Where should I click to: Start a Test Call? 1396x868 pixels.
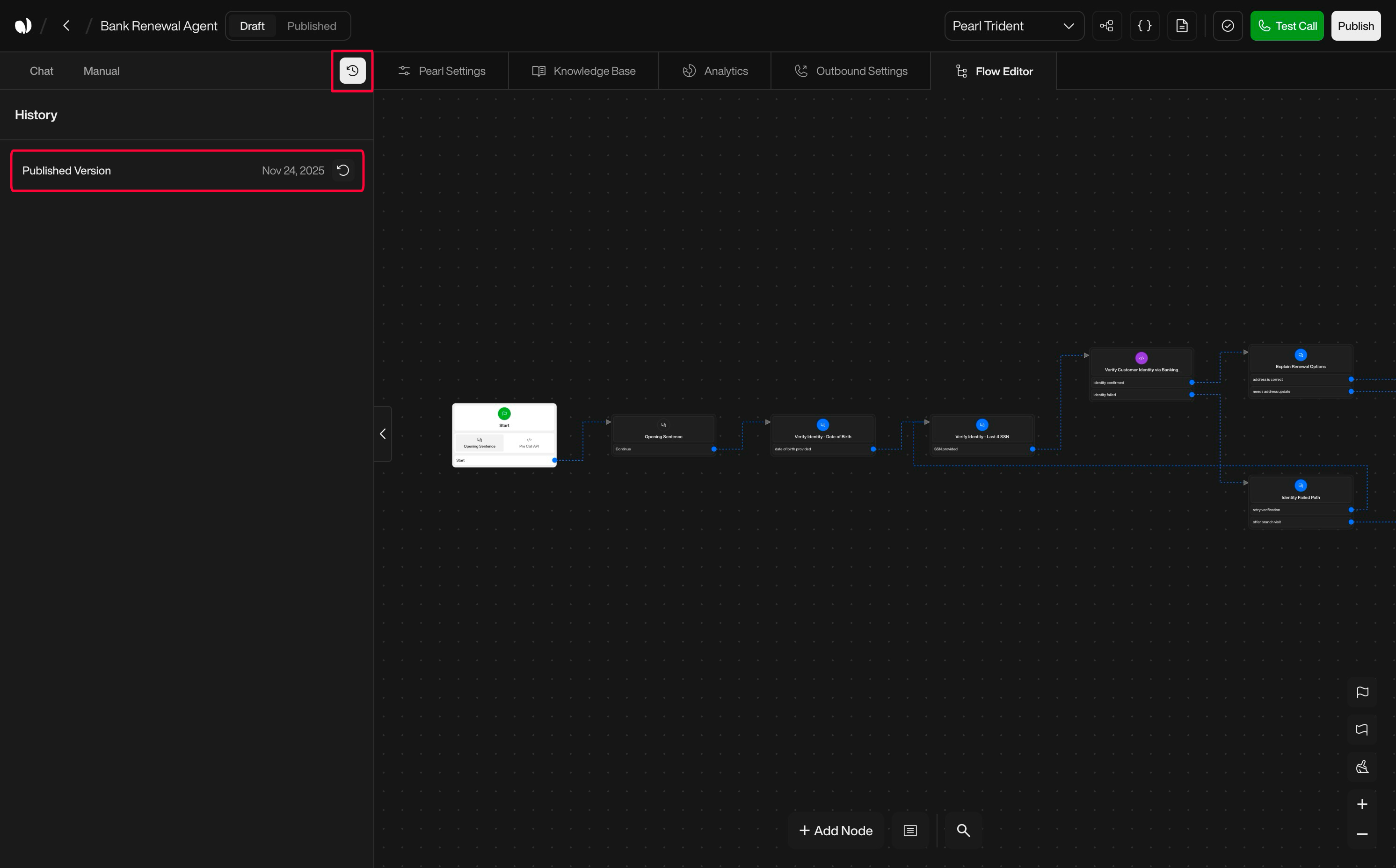coord(1287,25)
